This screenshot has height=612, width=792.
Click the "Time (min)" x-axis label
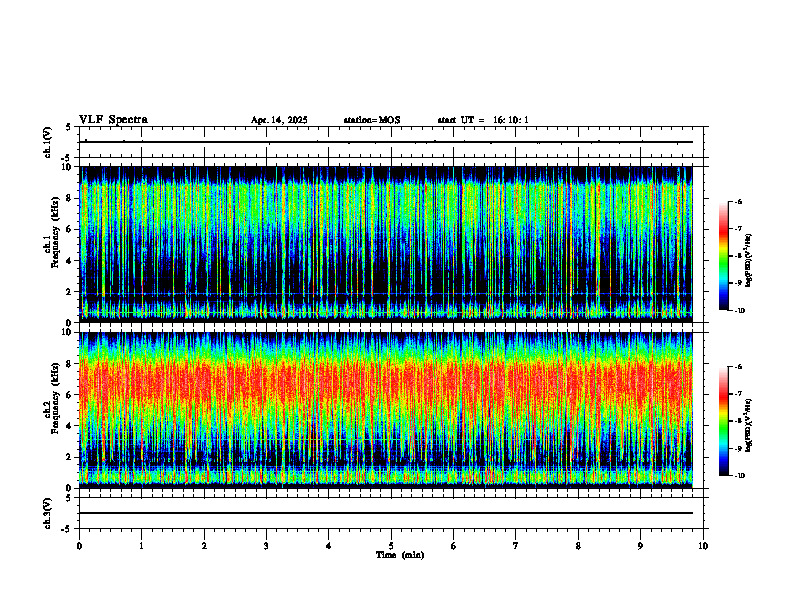coord(400,555)
